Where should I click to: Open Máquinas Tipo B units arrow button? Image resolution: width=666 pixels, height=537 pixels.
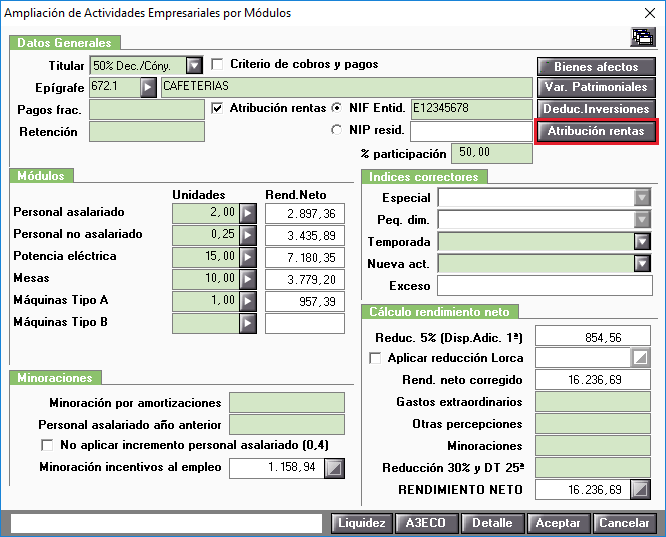click(248, 324)
